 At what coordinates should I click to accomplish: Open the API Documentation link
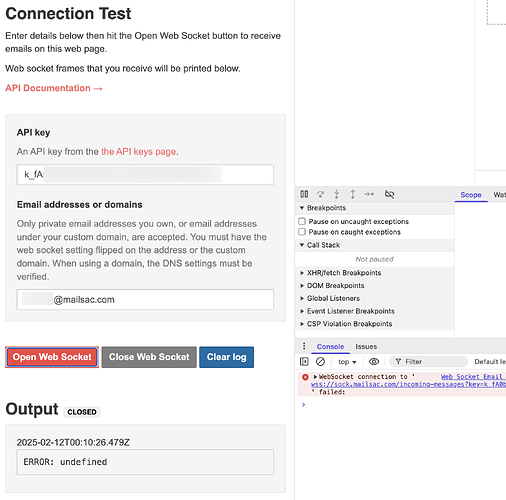54,88
